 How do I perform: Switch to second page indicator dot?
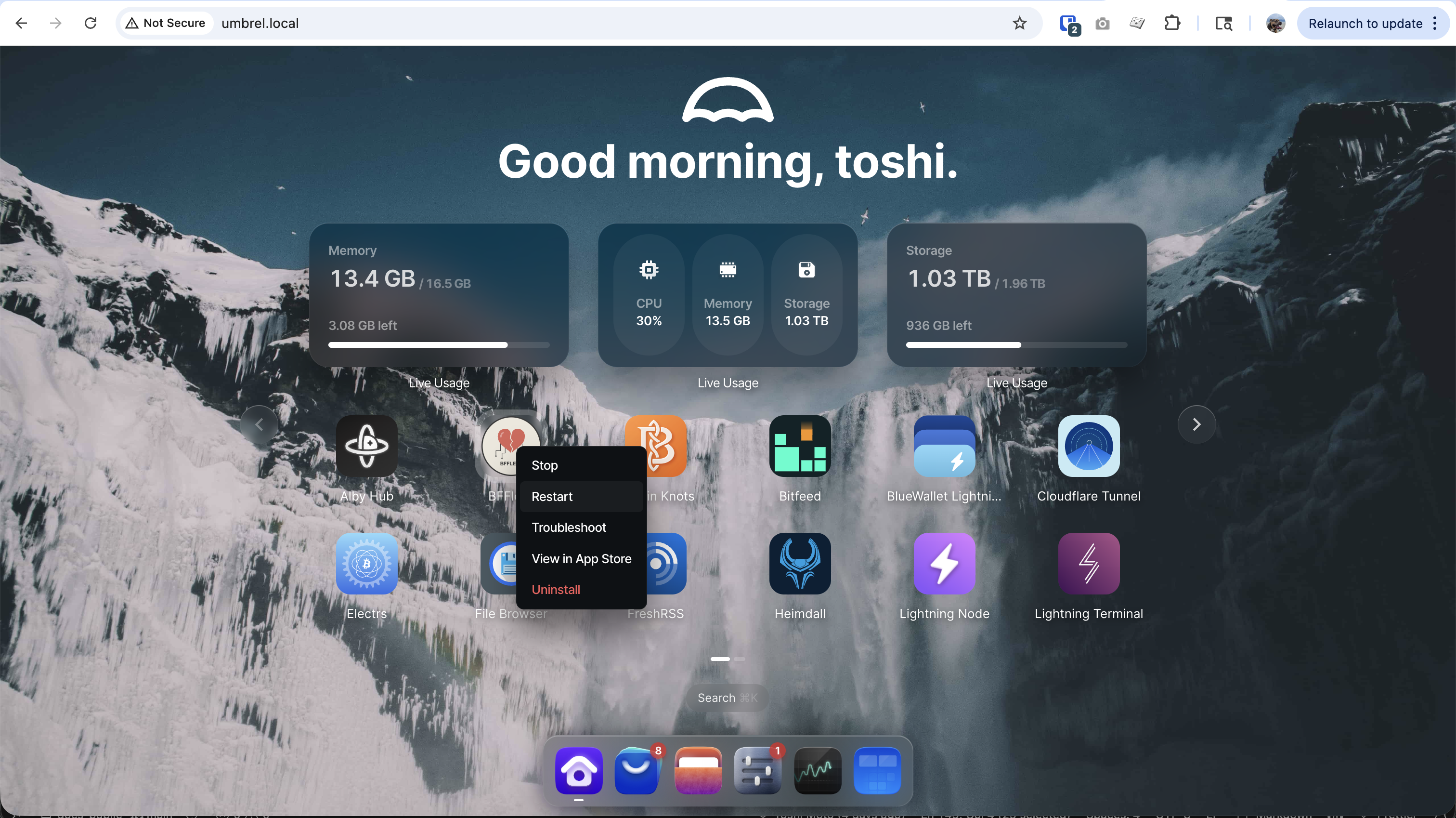tap(739, 659)
